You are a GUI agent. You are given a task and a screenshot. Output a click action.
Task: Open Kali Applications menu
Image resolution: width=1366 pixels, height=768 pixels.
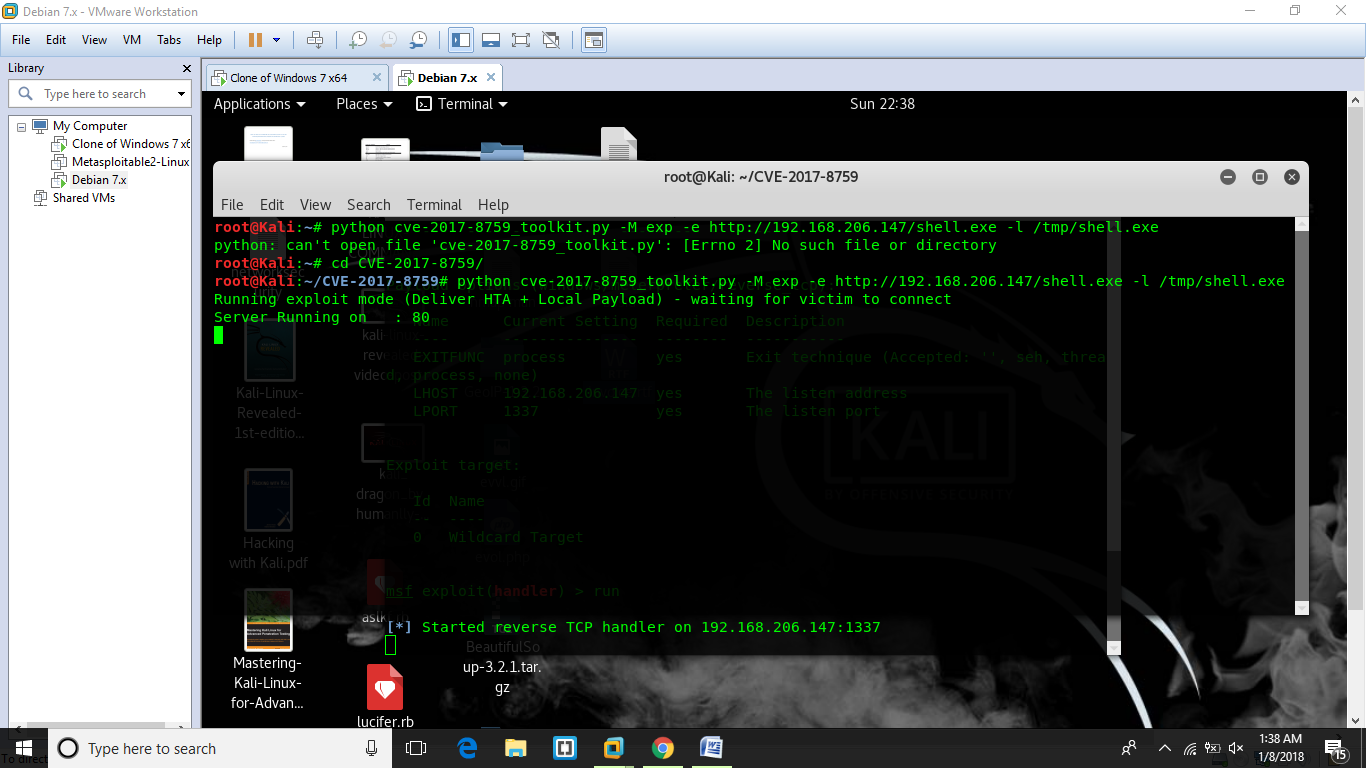[x=258, y=104]
